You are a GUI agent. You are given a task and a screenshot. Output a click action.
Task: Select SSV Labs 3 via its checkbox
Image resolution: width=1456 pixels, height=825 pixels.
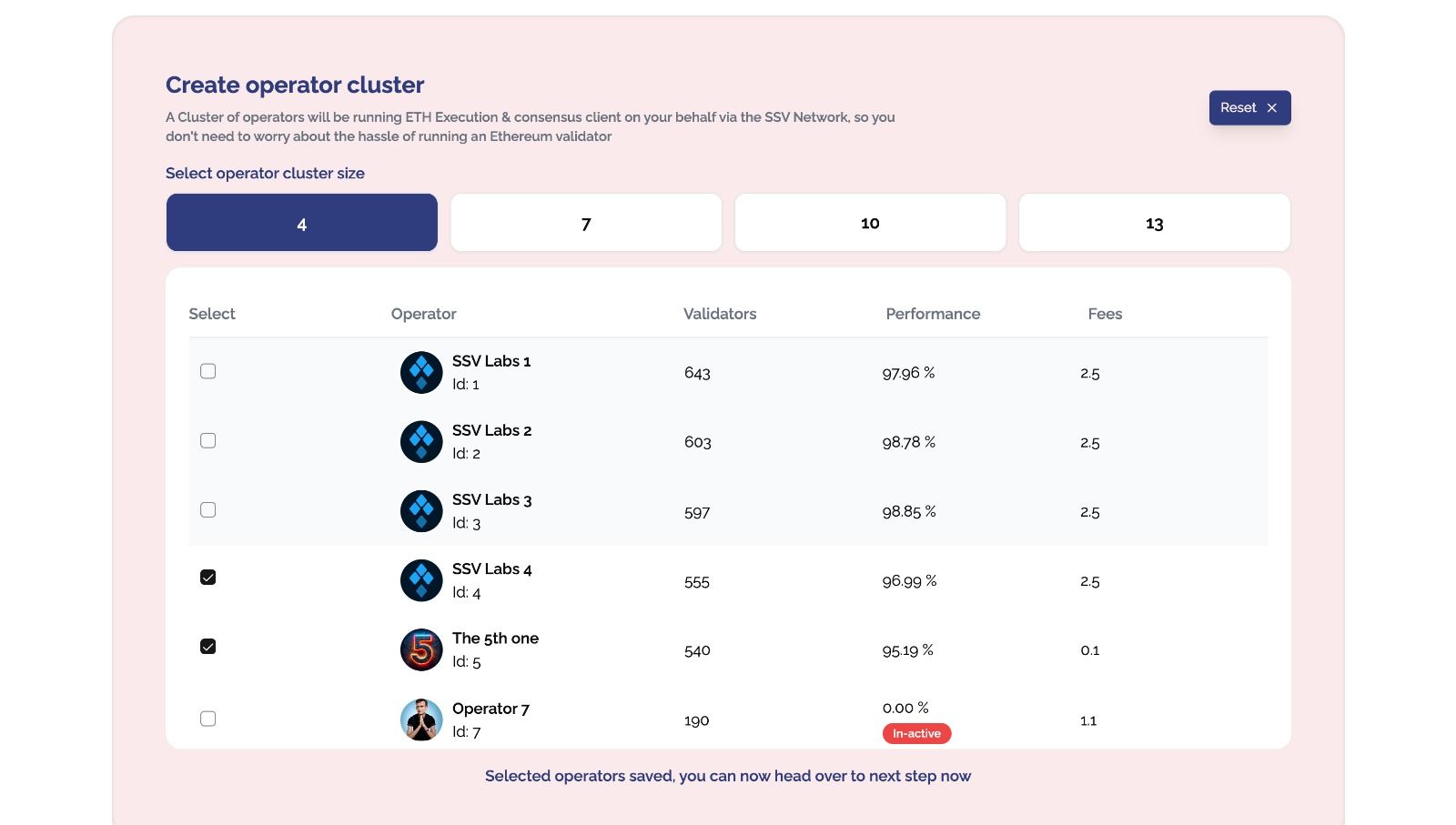click(208, 509)
